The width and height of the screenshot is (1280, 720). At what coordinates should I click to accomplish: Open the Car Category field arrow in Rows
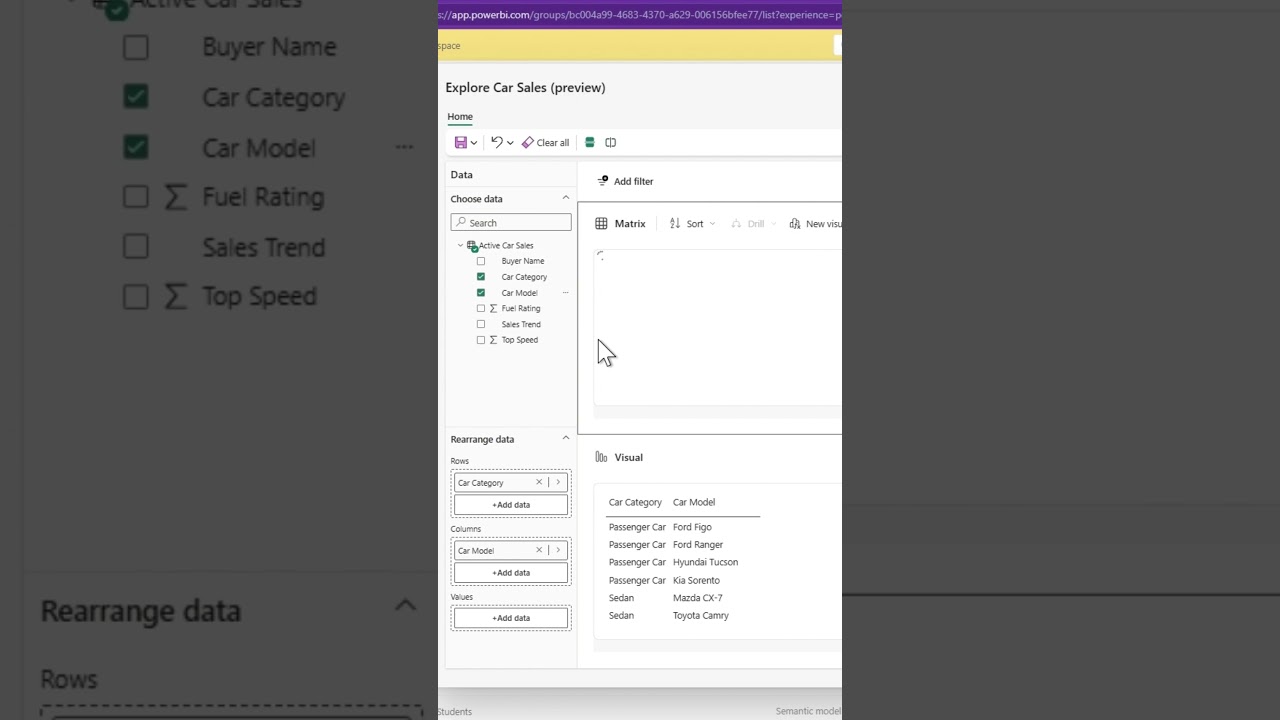pos(558,482)
